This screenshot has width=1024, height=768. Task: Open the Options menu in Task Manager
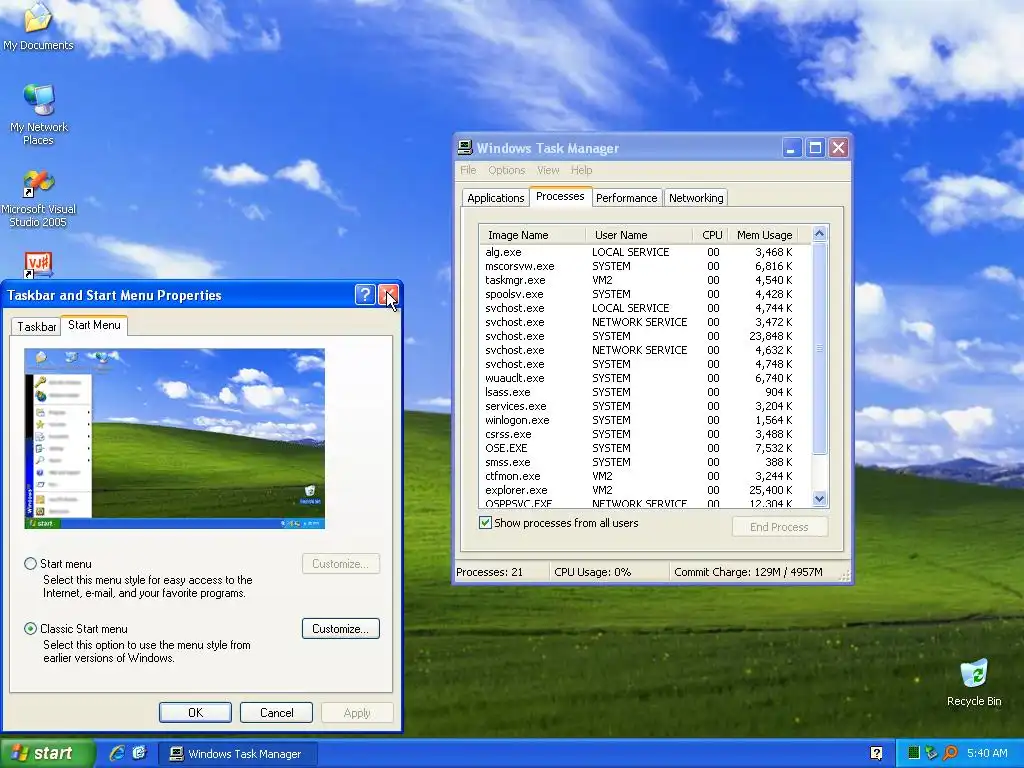(506, 170)
